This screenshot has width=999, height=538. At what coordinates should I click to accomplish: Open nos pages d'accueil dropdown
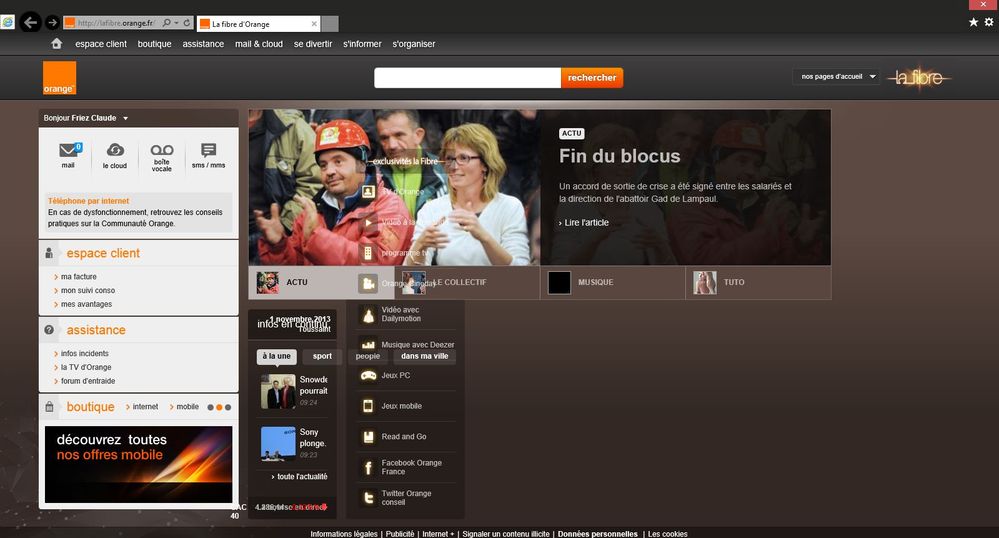coord(837,76)
